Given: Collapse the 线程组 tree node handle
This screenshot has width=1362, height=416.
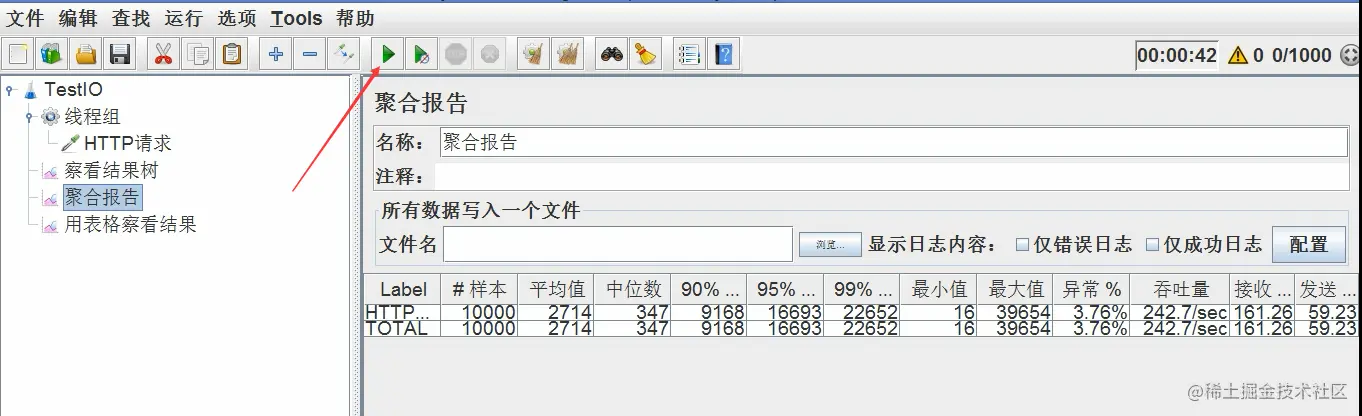Looking at the screenshot, I should (x=30, y=117).
